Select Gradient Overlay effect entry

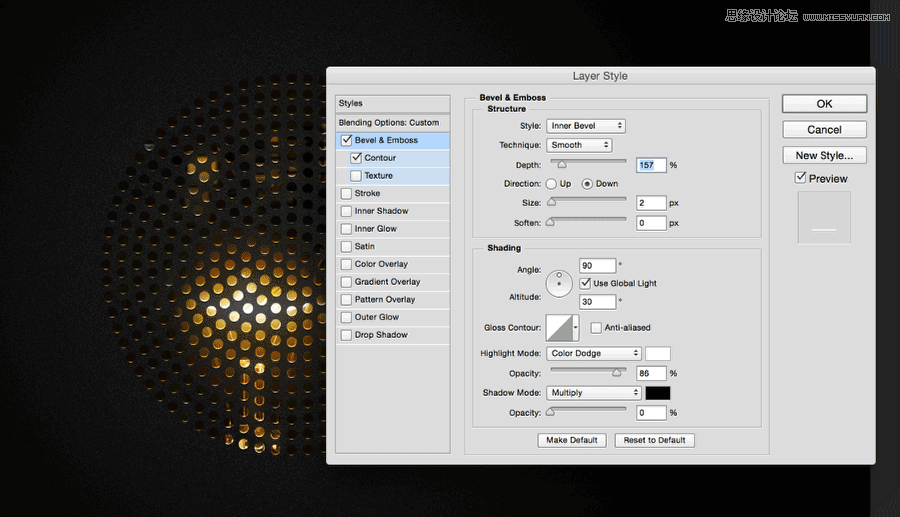coord(387,282)
